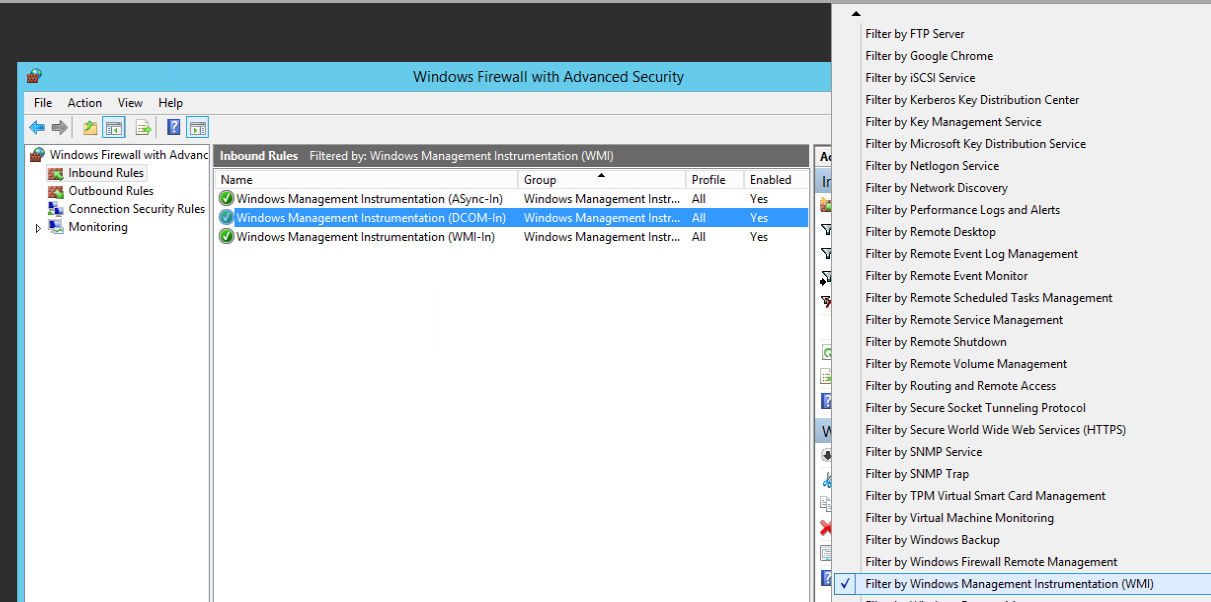Select Outbound Rules in the tree
1211x602 pixels.
[x=110, y=191]
